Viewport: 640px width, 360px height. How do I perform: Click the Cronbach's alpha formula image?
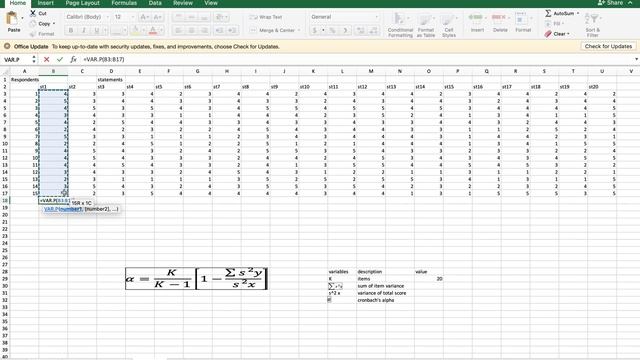click(196, 279)
